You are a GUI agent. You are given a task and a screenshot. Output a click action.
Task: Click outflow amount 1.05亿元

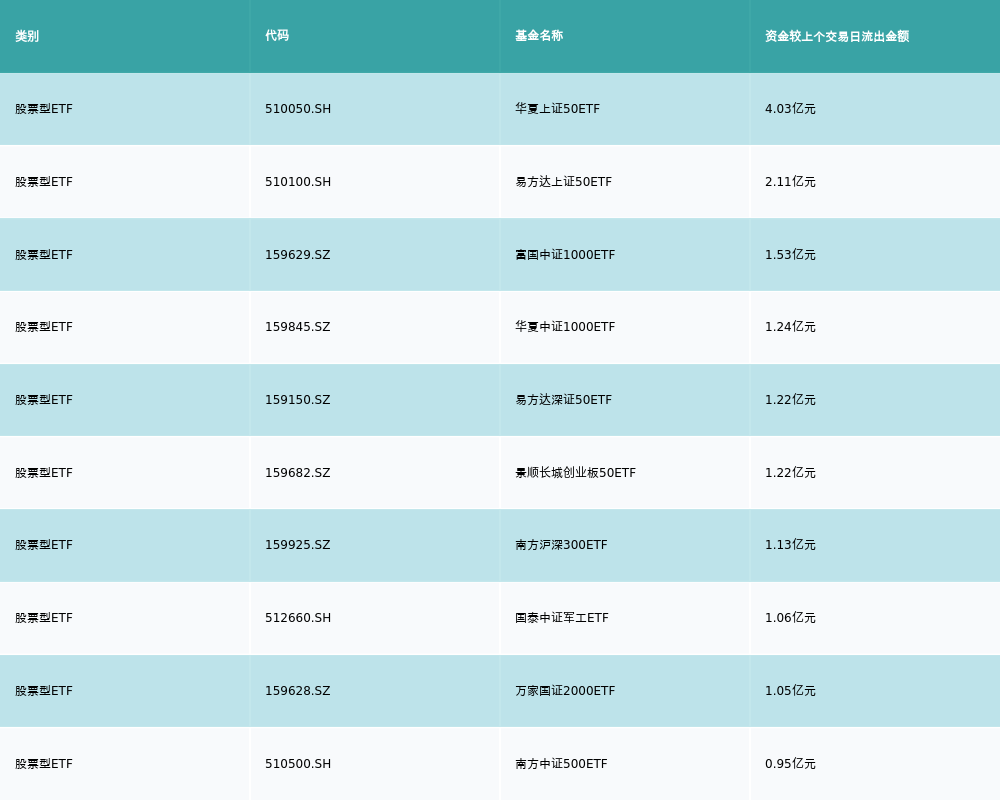pos(790,691)
